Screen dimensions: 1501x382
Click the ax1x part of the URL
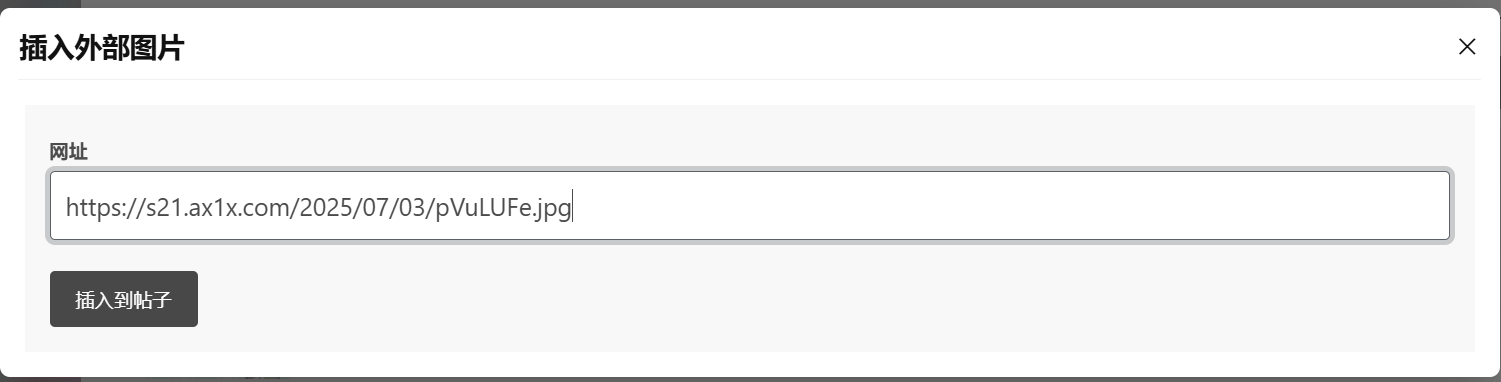(212, 208)
